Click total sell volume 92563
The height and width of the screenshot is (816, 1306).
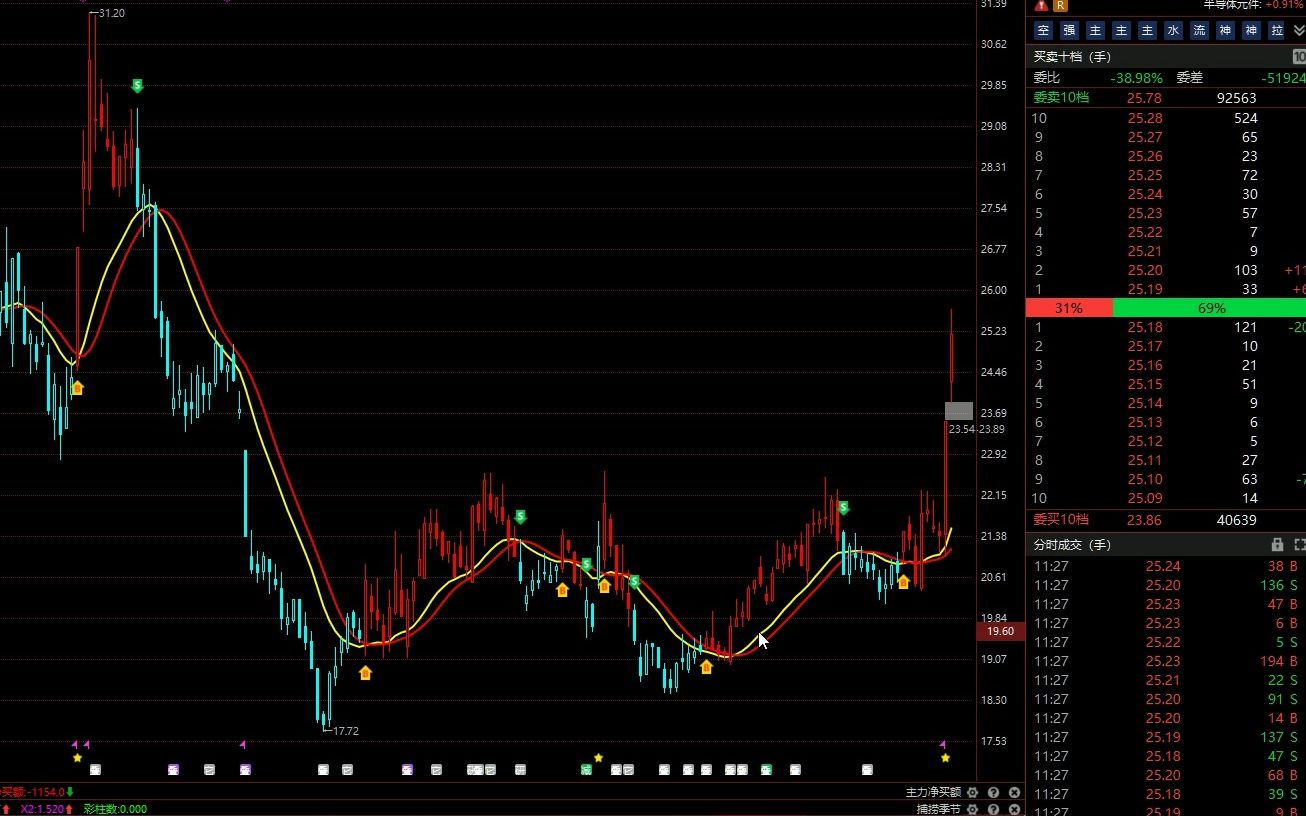tap(1235, 98)
